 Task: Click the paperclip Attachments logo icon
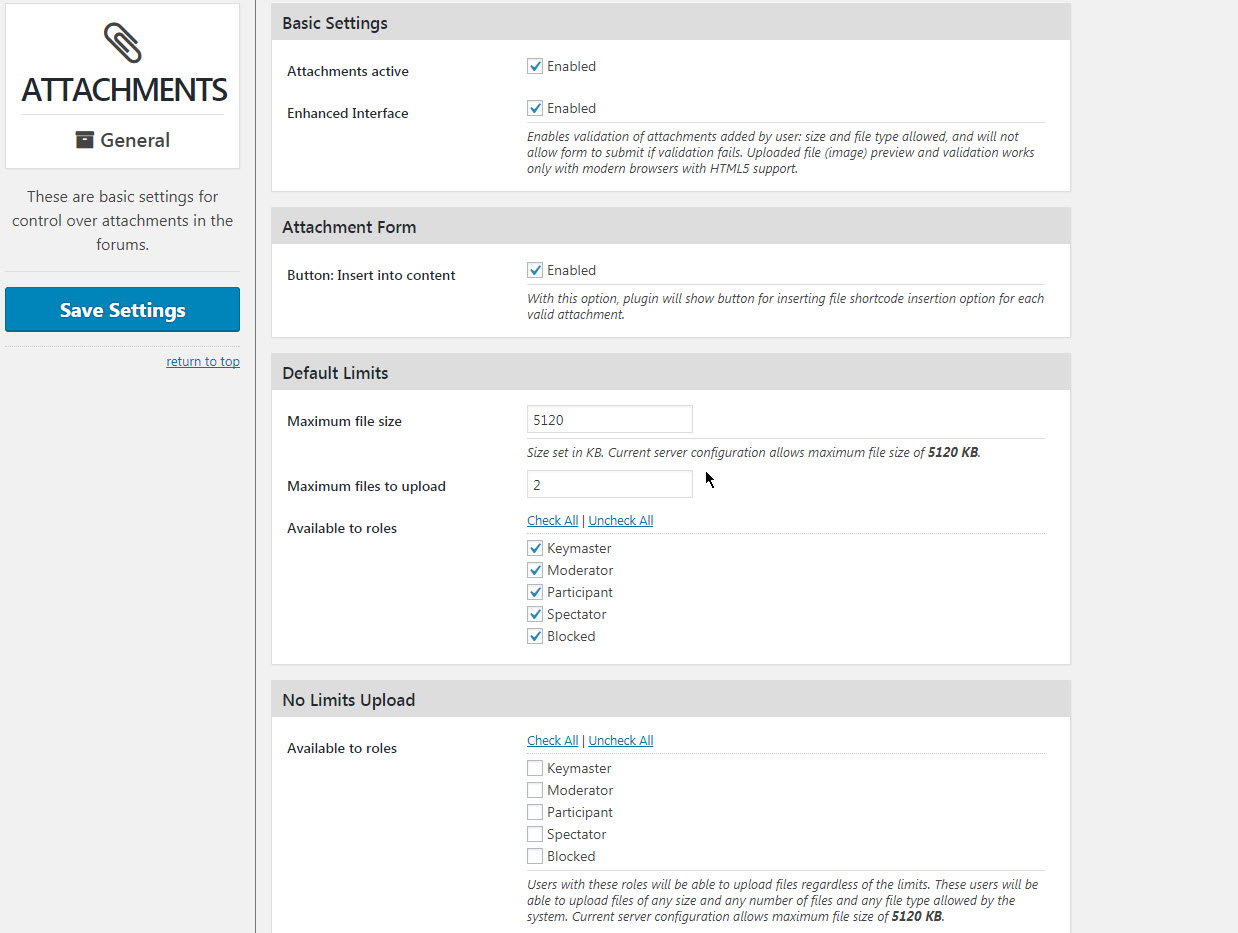click(x=122, y=43)
